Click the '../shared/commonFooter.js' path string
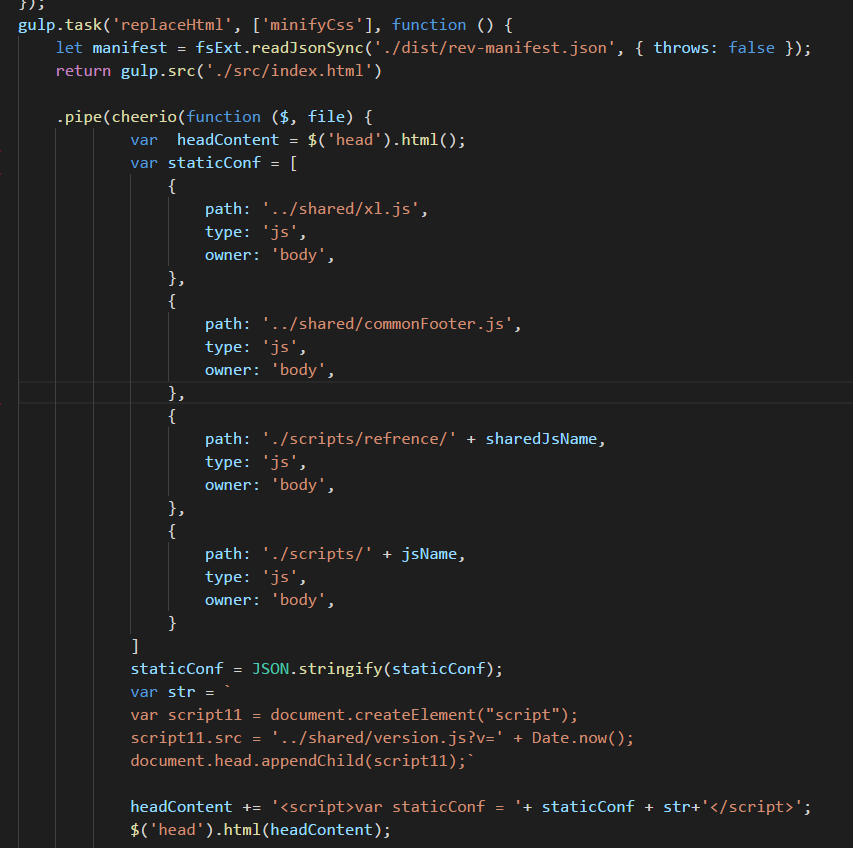The image size is (853, 848). 387,324
